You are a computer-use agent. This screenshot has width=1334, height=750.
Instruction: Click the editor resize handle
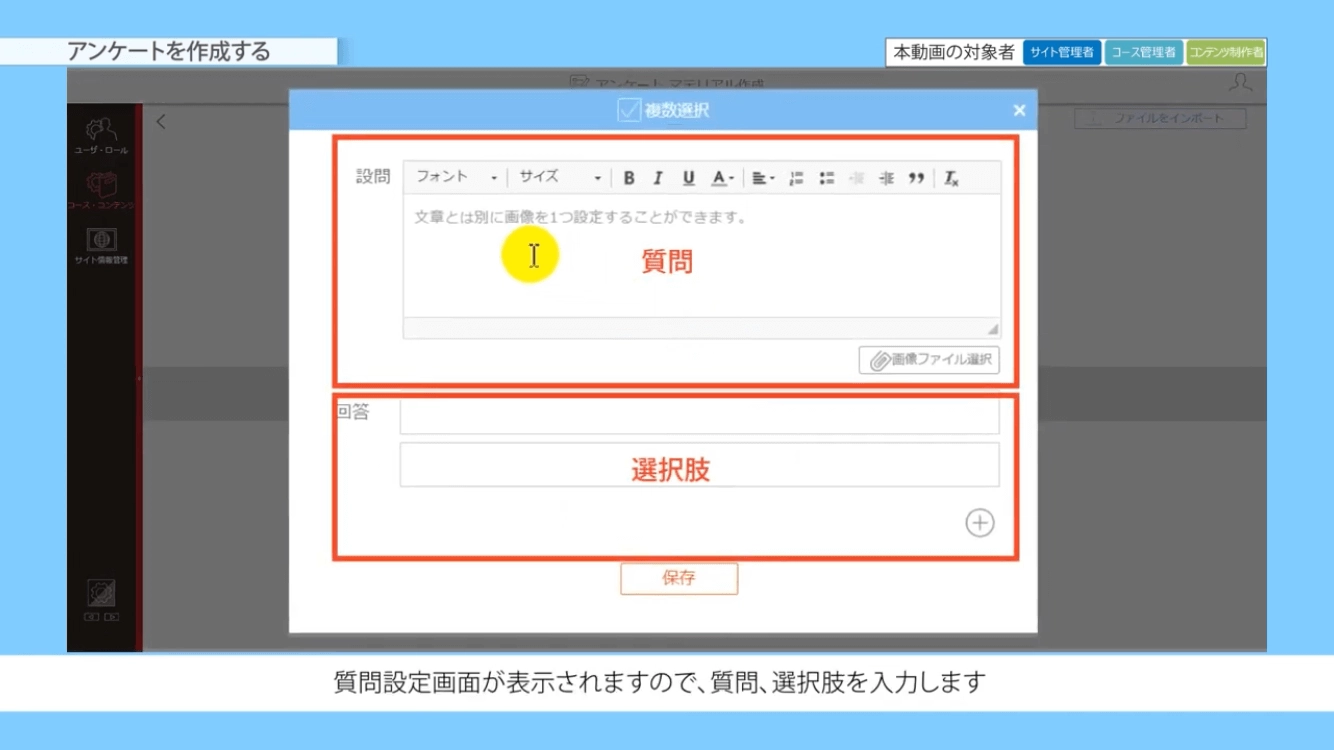click(992, 329)
